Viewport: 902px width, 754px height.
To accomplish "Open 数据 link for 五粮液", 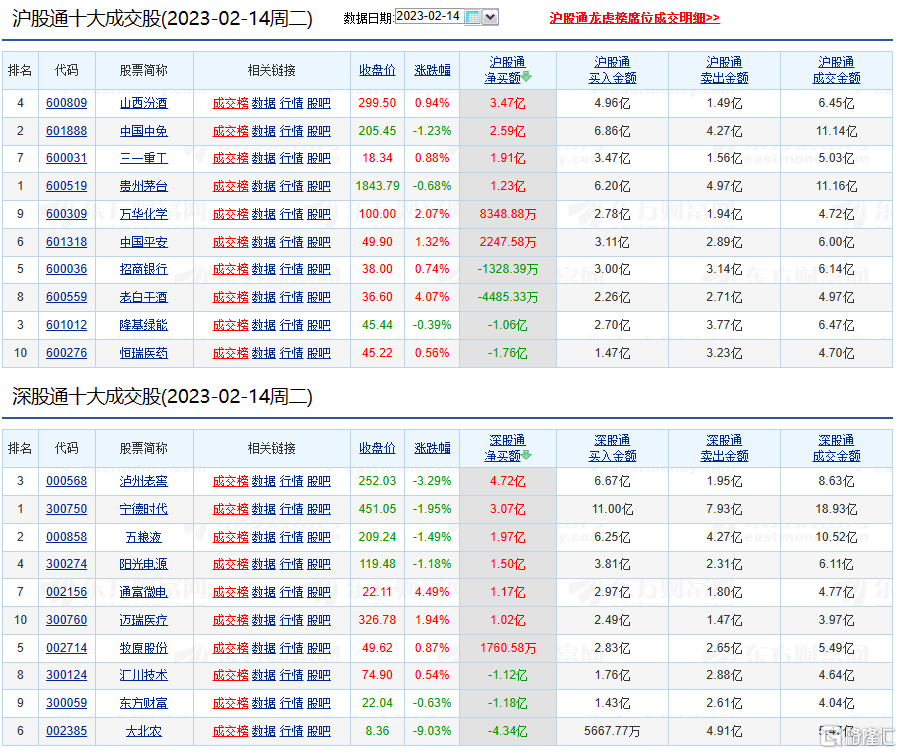I will click(x=263, y=537).
